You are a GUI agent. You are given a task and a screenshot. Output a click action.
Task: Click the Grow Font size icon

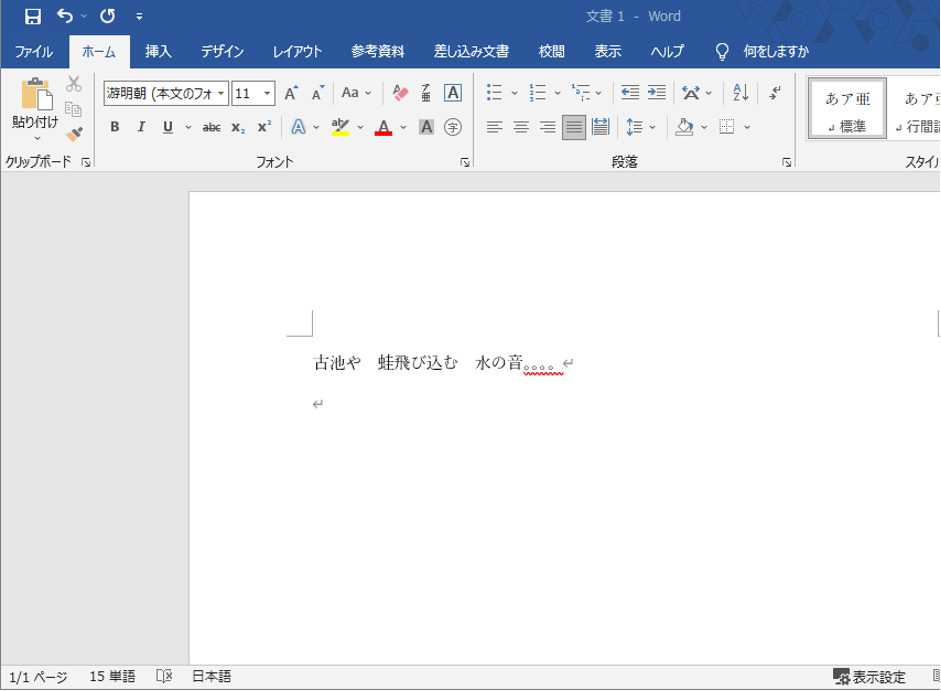(x=291, y=93)
